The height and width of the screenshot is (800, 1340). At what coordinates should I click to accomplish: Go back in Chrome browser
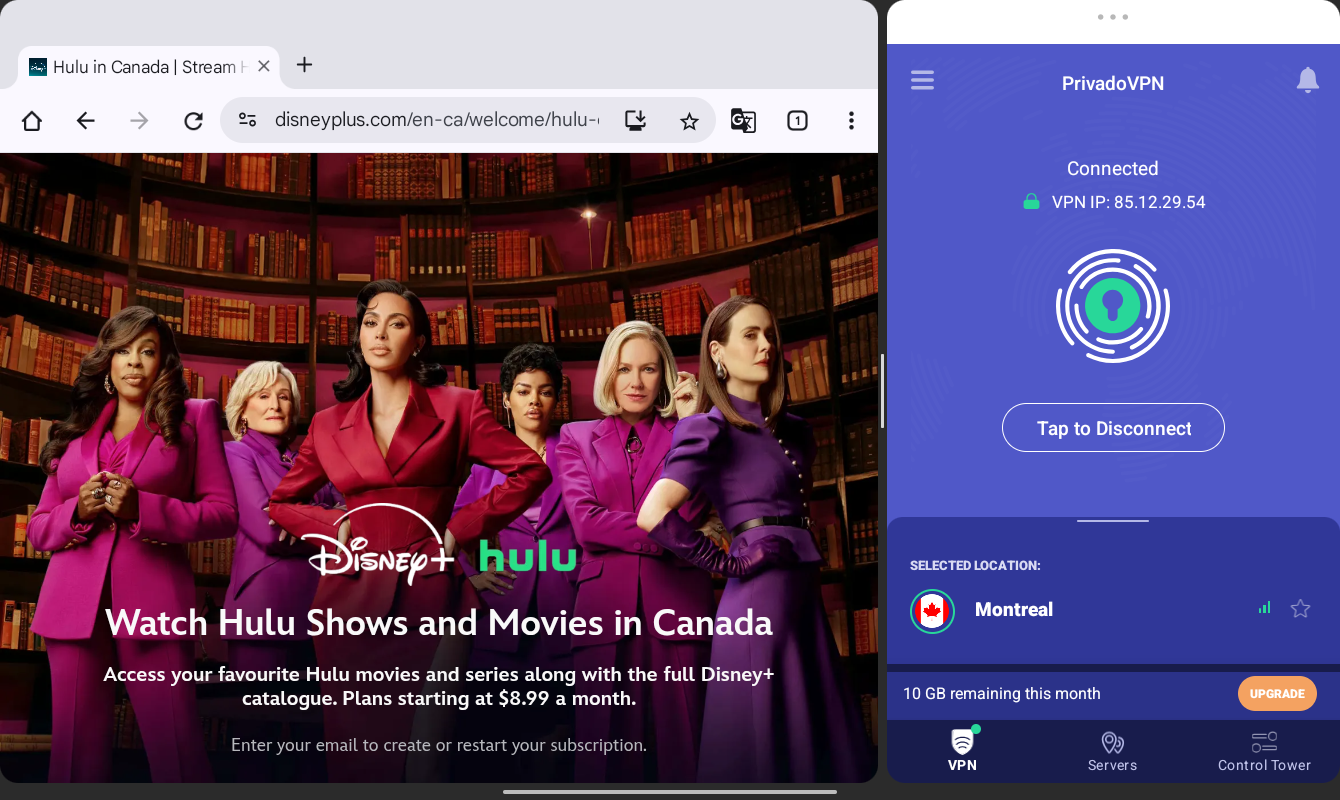click(86, 121)
